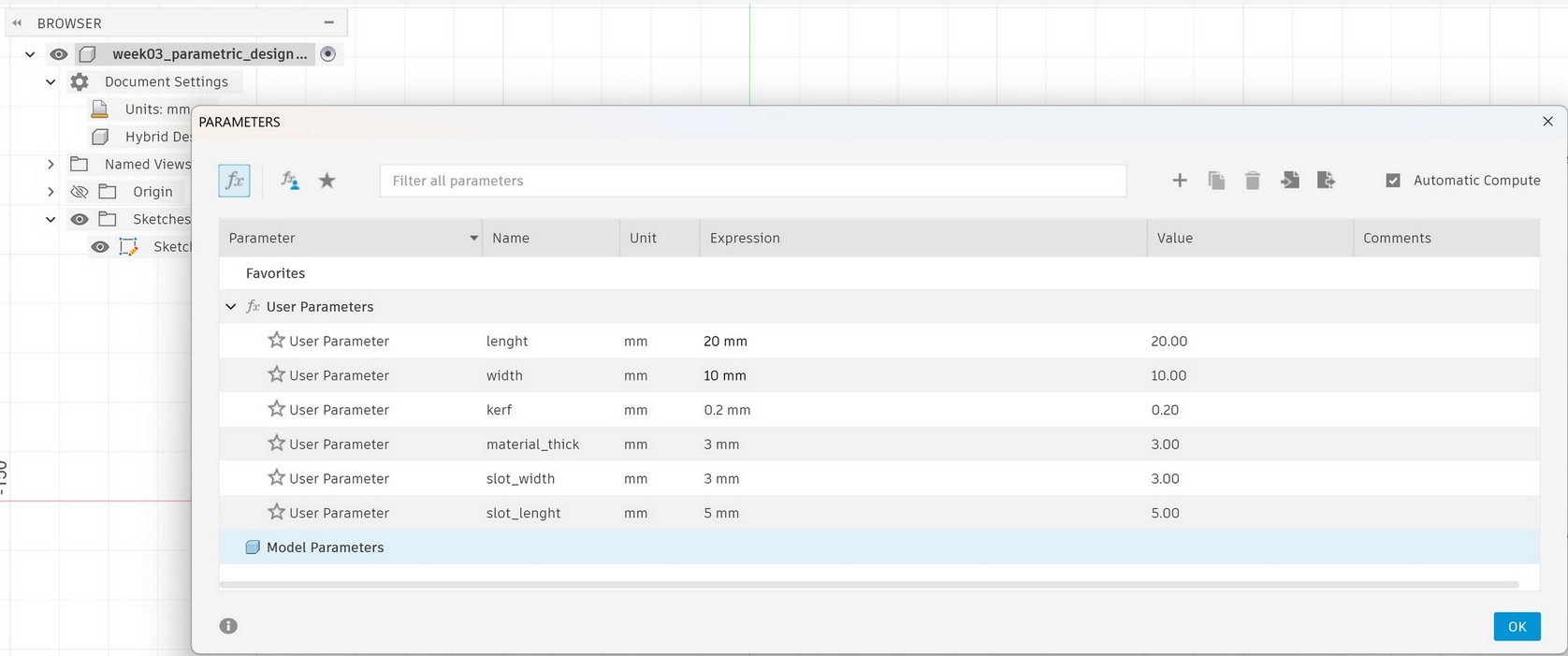Click the Unit column header

tap(660, 238)
